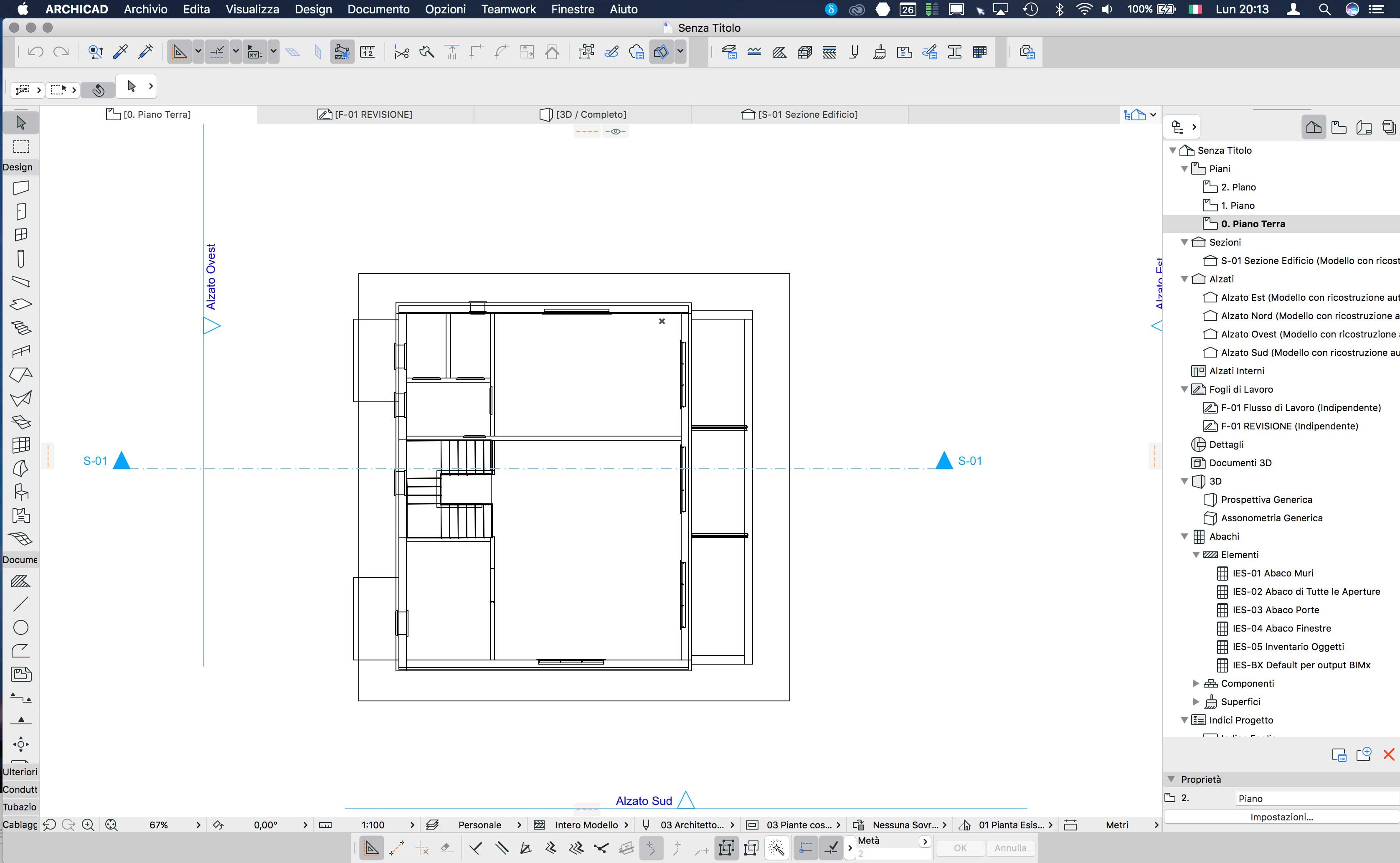Select the Wall tool in toolbox
Screen dimensions: 1400x863
(x=21, y=188)
